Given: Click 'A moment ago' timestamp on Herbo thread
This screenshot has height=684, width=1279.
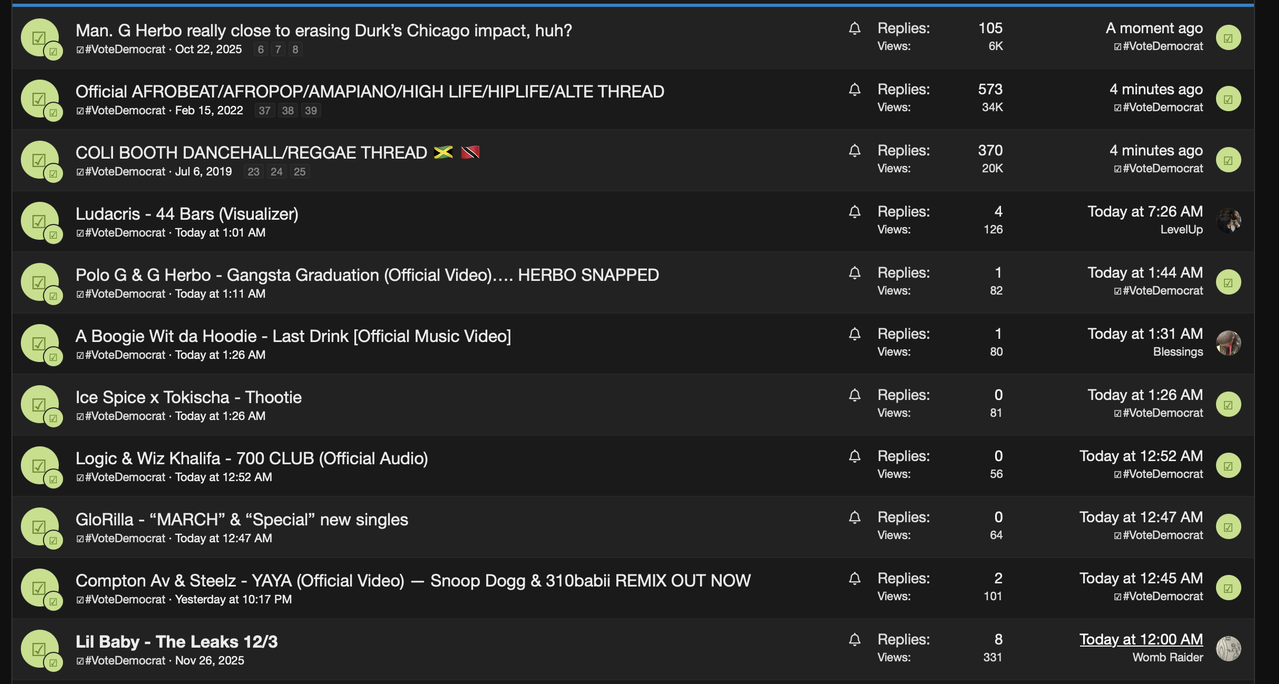Looking at the screenshot, I should tap(1154, 28).
